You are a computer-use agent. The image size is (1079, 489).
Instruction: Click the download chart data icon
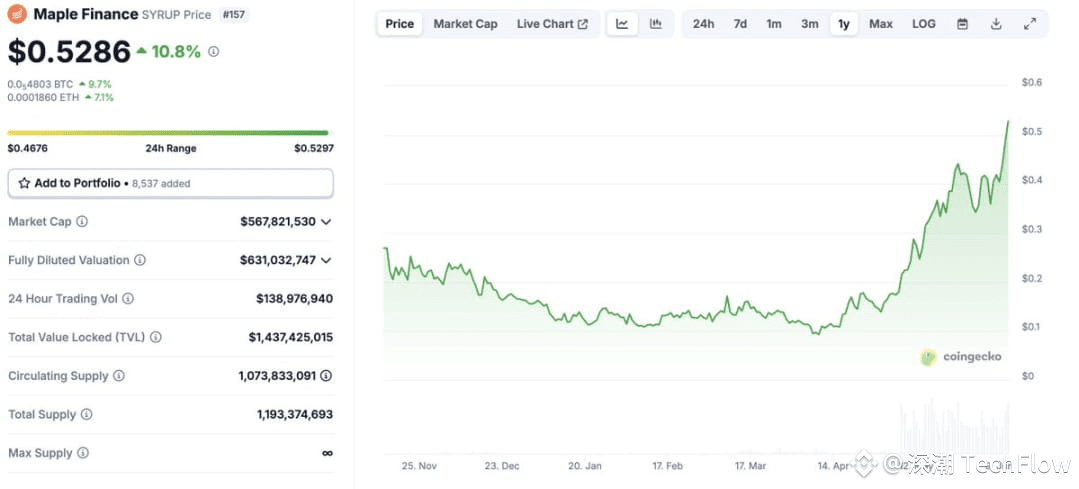pyautogui.click(x=996, y=24)
